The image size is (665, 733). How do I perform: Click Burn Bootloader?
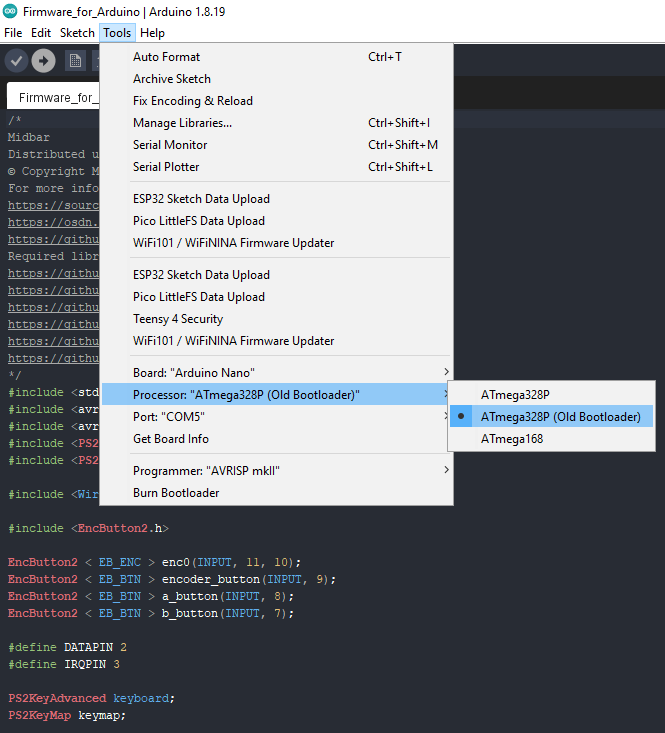(176, 493)
